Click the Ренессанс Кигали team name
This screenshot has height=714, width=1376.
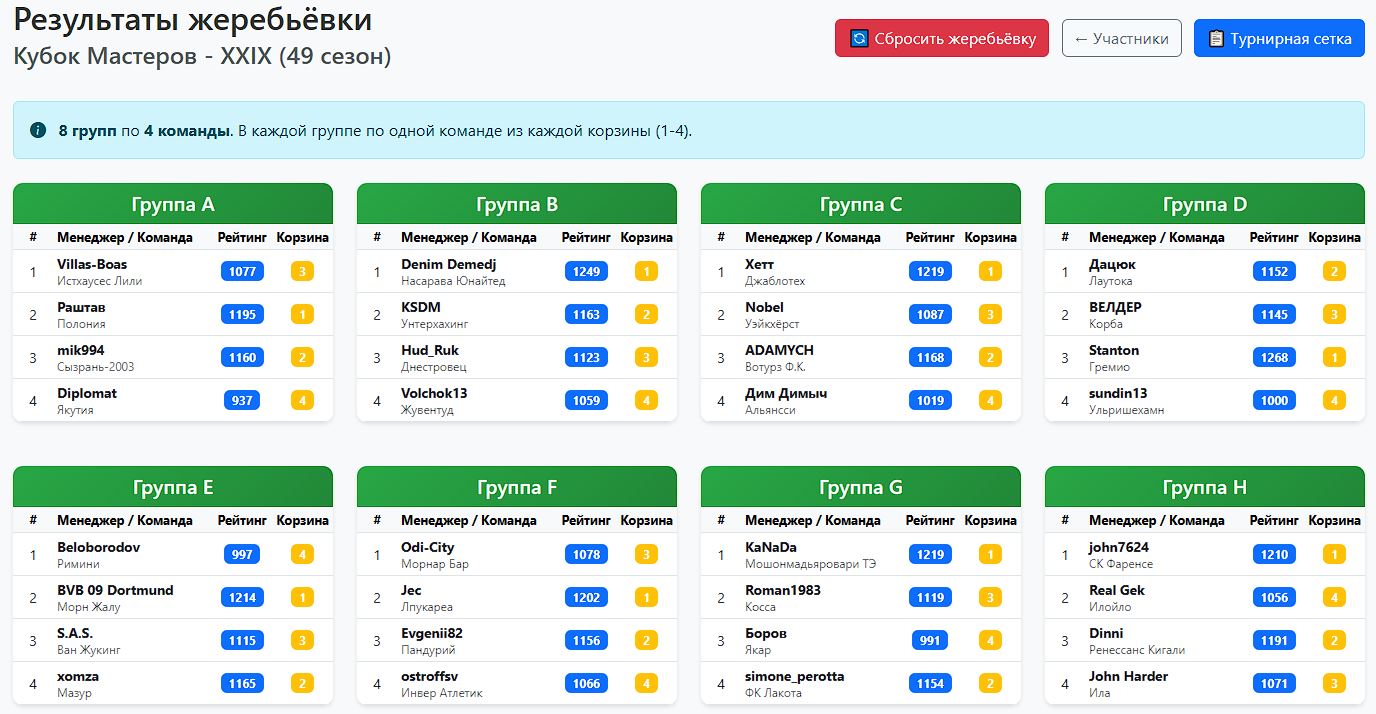tap(1136, 650)
